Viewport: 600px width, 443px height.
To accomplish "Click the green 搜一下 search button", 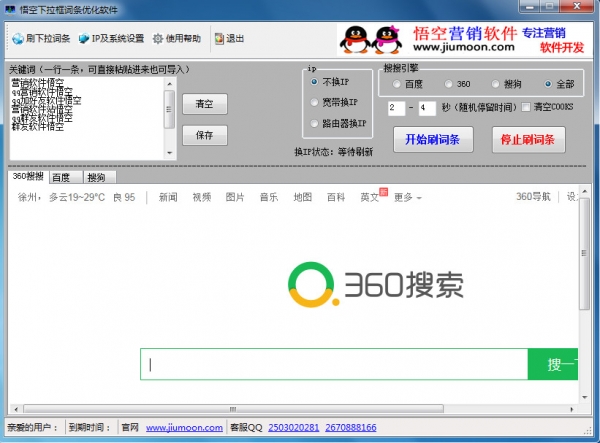I will coord(553,364).
